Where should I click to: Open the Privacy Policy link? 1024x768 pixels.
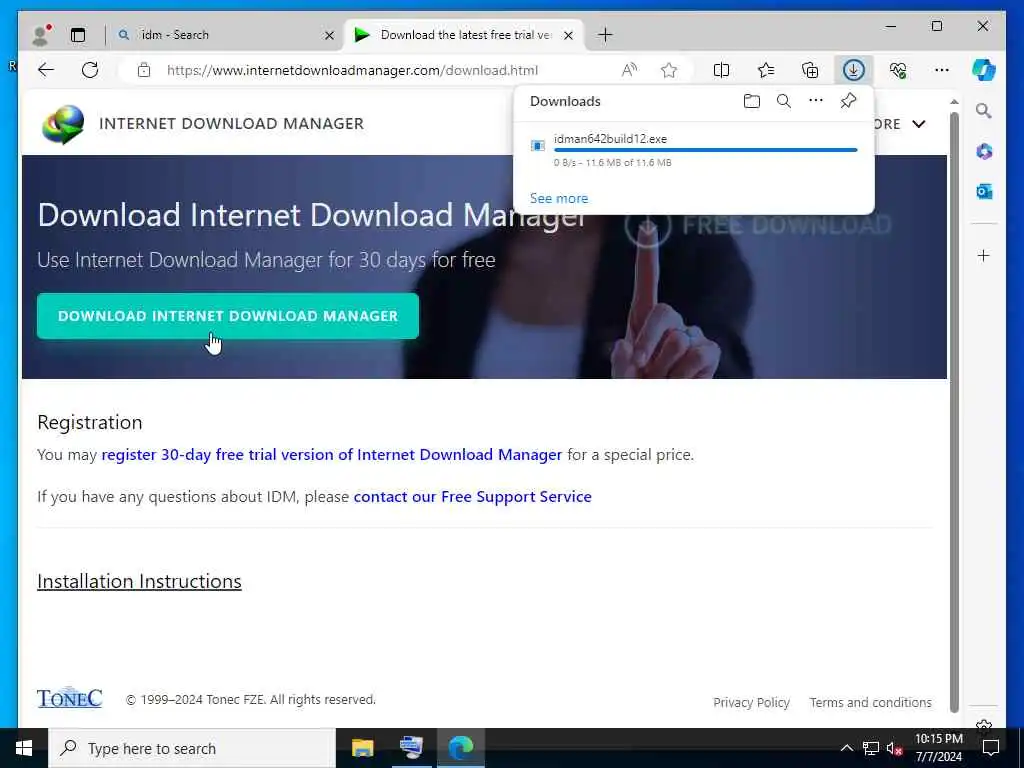(x=751, y=703)
